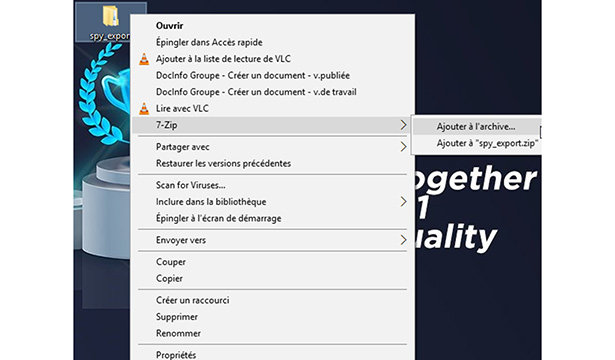Choose 'Ajouter à l'archive...' in 7-Zip submenu
The width and height of the screenshot is (615, 360).
[x=476, y=127]
